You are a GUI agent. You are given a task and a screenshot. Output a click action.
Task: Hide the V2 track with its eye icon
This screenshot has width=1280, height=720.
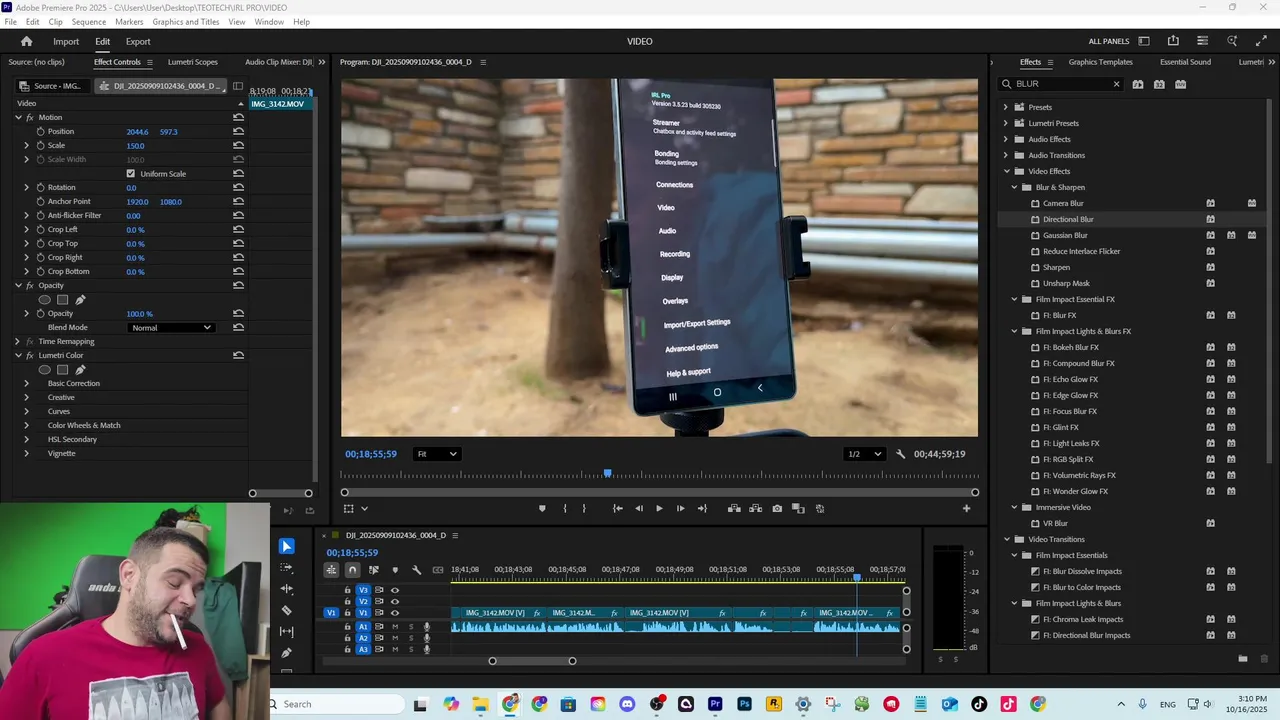[x=394, y=601]
